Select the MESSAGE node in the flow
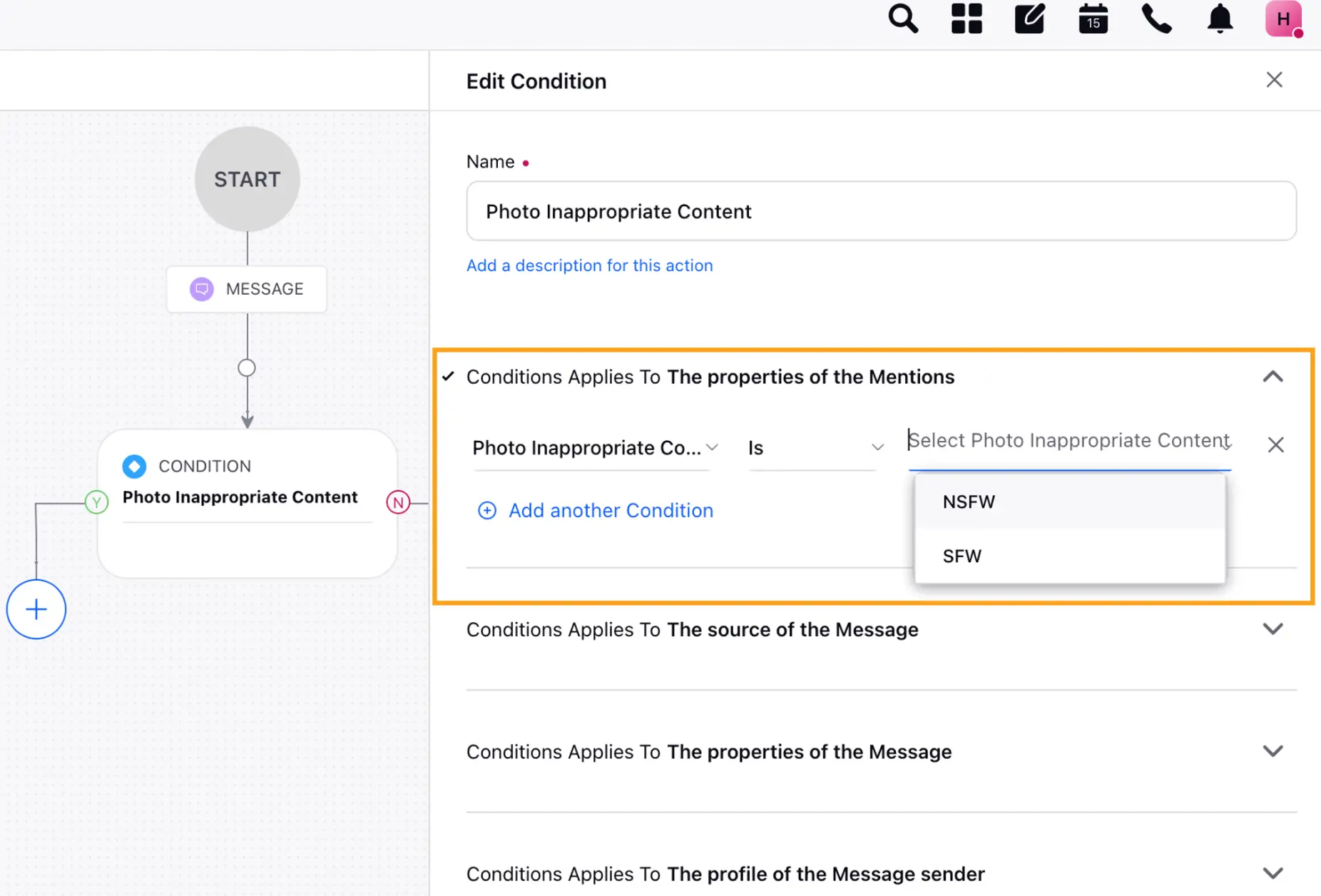 247,289
